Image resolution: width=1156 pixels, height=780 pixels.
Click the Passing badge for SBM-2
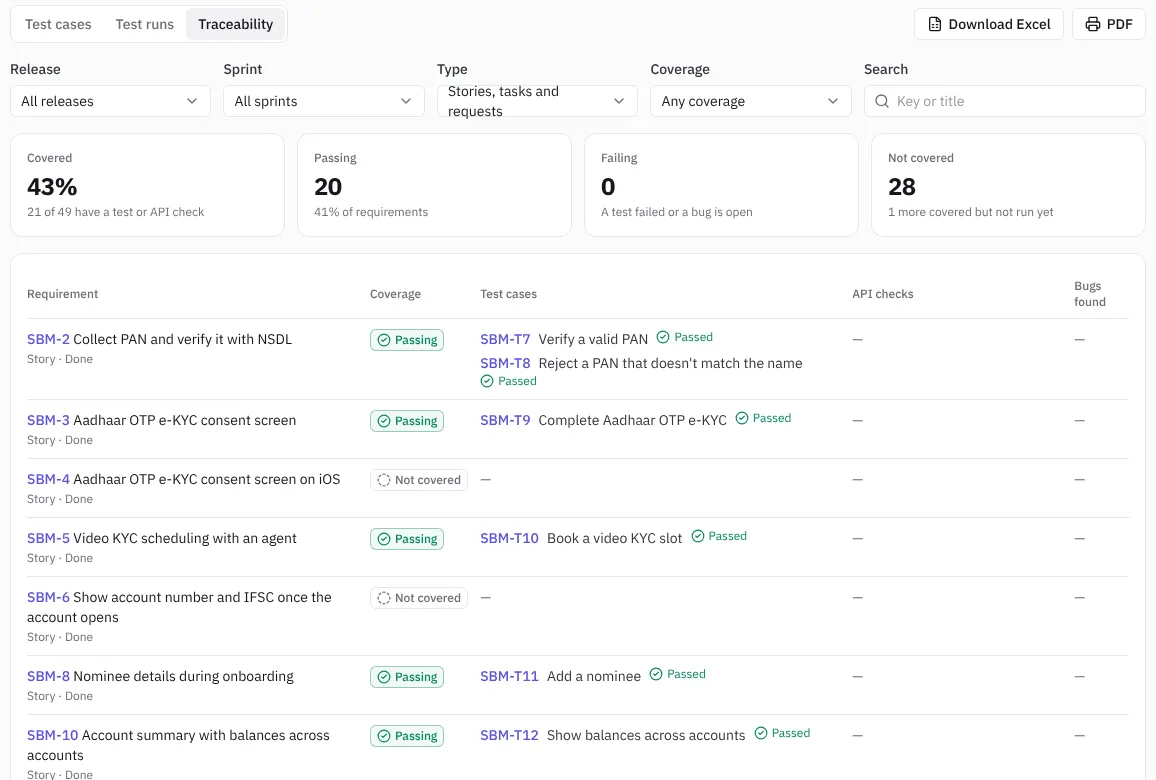click(407, 340)
